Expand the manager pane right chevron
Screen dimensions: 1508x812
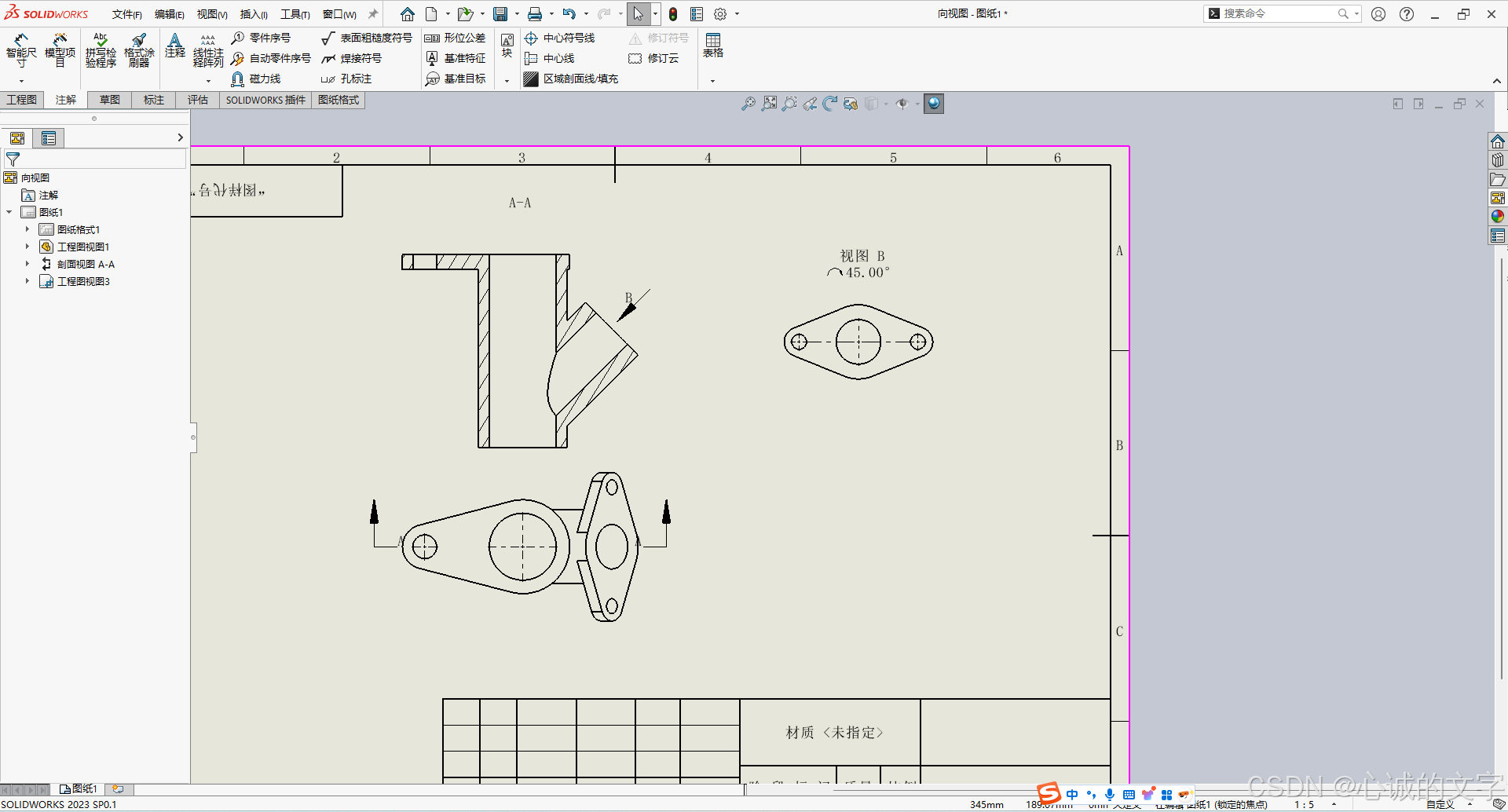pos(180,137)
